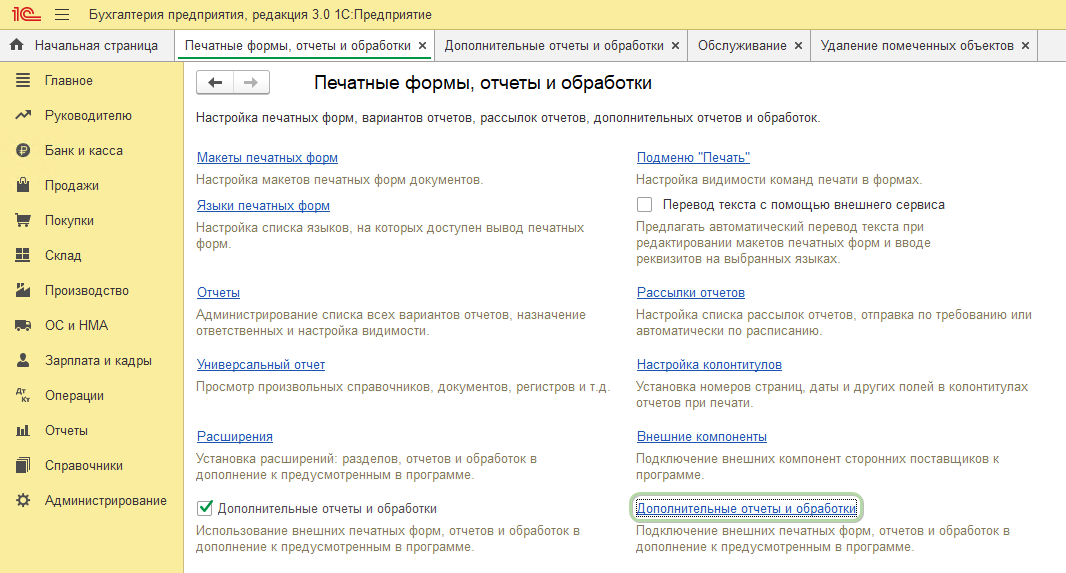The height and width of the screenshot is (573, 1066).
Task: Open the Подменю "Печать" link
Action: [693, 157]
